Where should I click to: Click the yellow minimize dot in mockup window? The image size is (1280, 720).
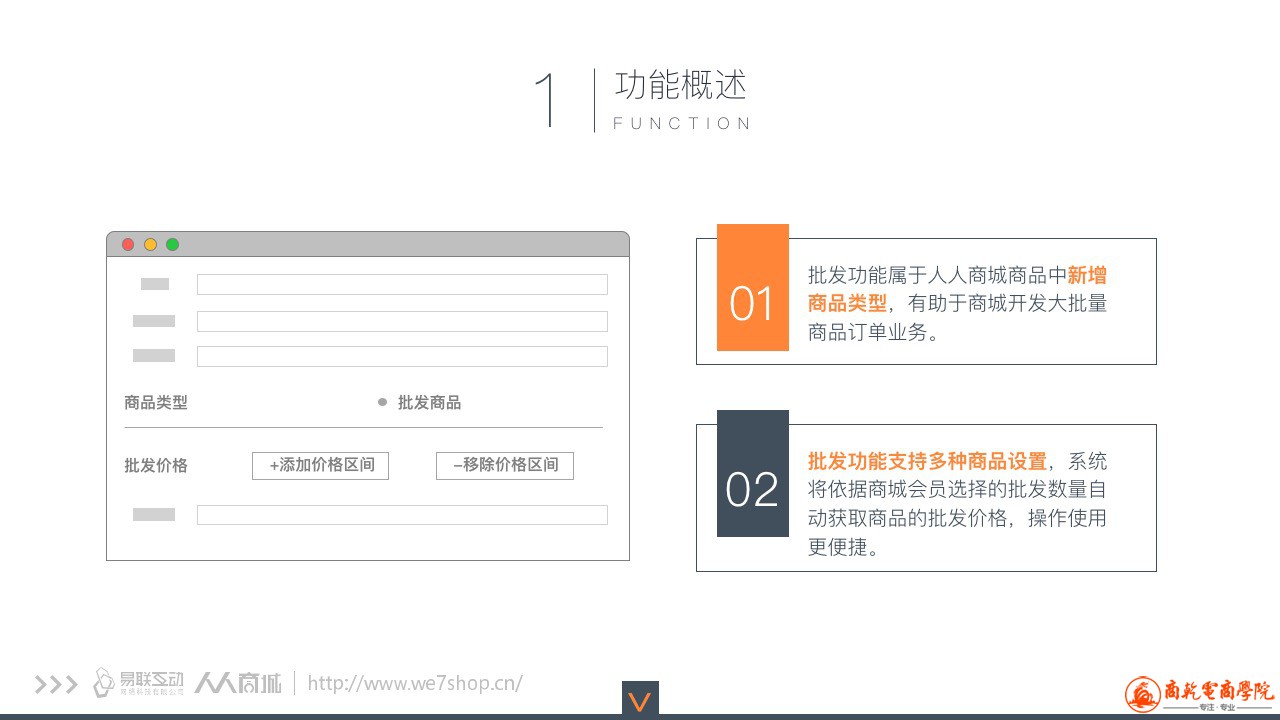pyautogui.click(x=150, y=244)
